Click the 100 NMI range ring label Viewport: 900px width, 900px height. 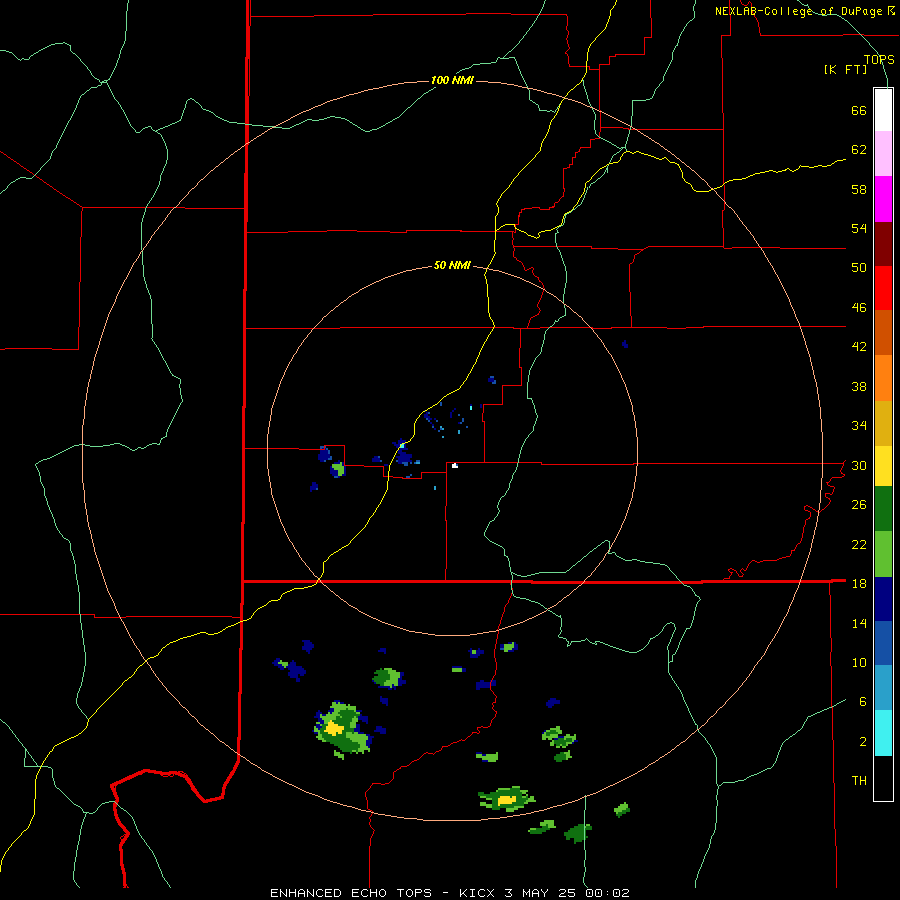point(452,80)
